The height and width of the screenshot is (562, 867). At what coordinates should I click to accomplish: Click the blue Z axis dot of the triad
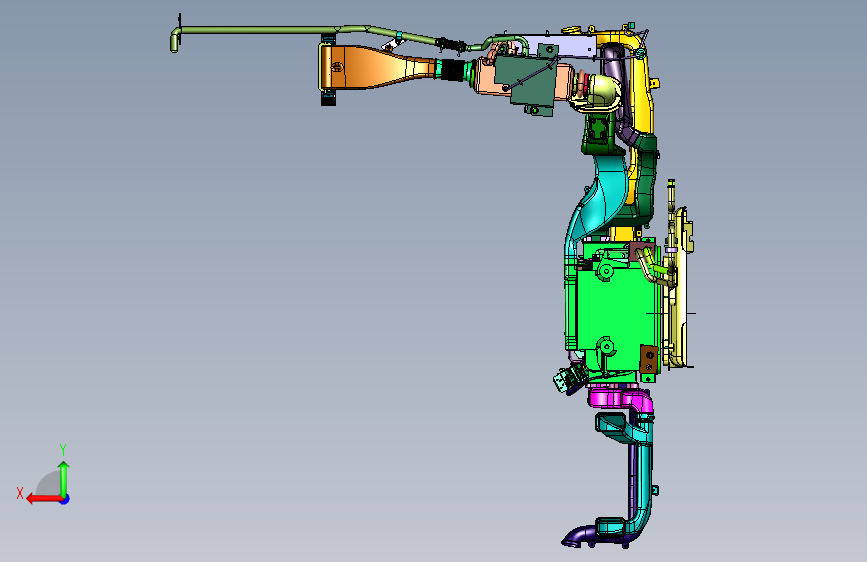[65, 499]
